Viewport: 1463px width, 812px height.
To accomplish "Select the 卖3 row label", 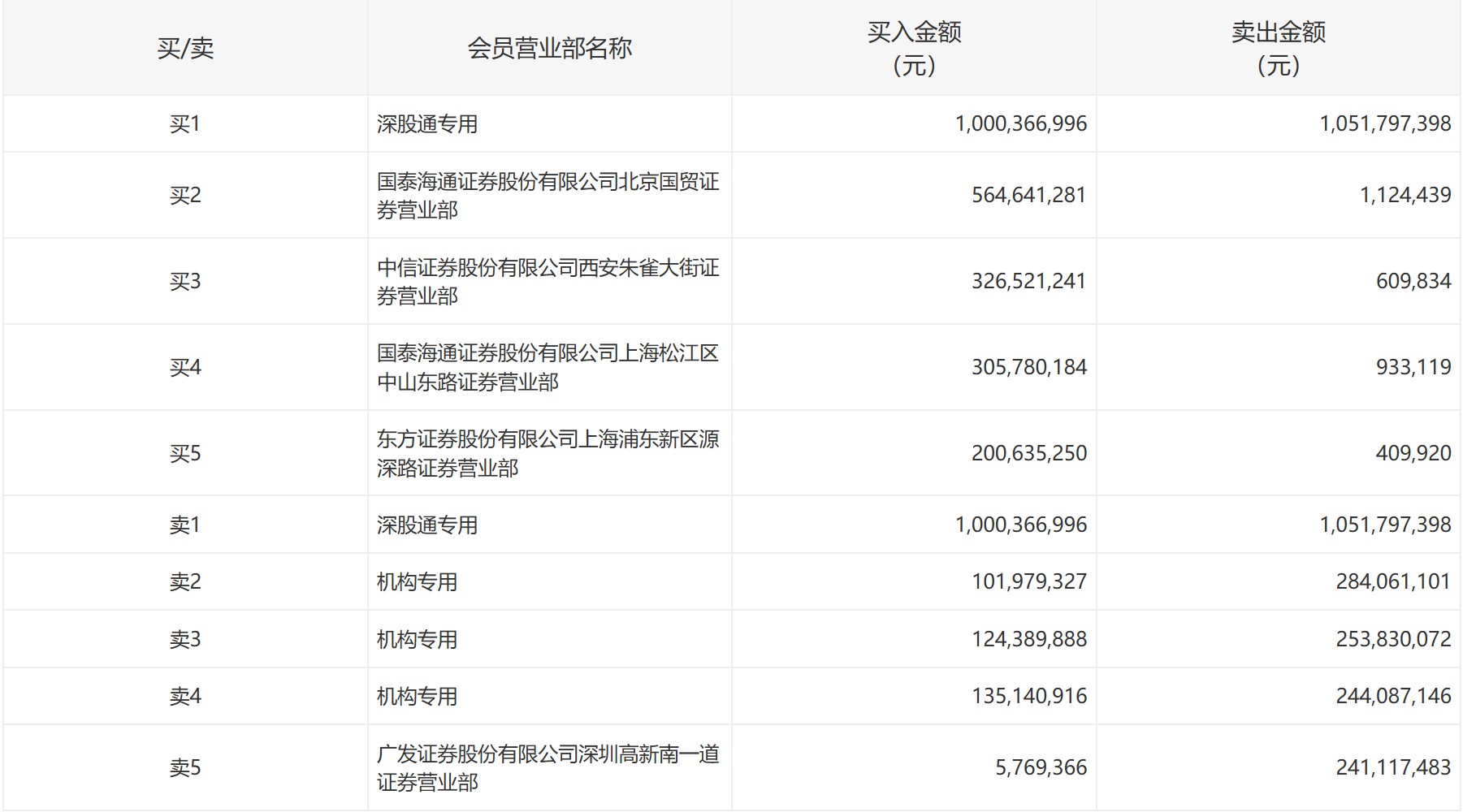I will 185,639.
